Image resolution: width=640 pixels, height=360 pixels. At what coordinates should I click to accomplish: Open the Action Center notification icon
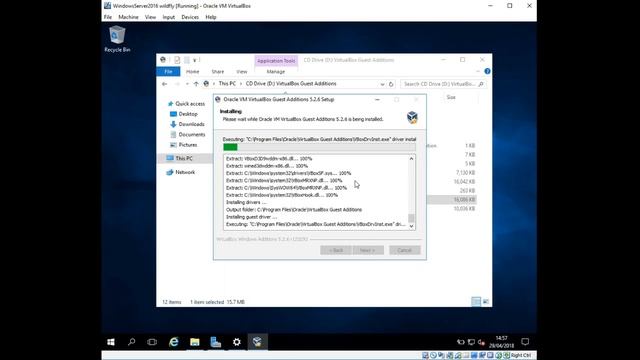pyautogui.click(x=525, y=342)
